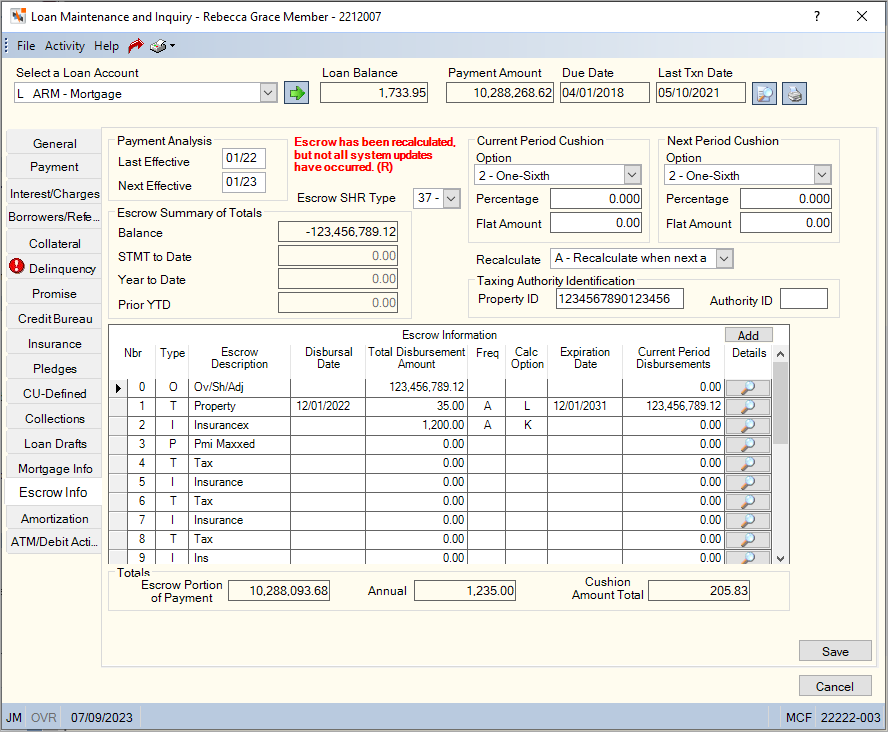
Task: Select the Escrow Info tab
Action: (53, 493)
